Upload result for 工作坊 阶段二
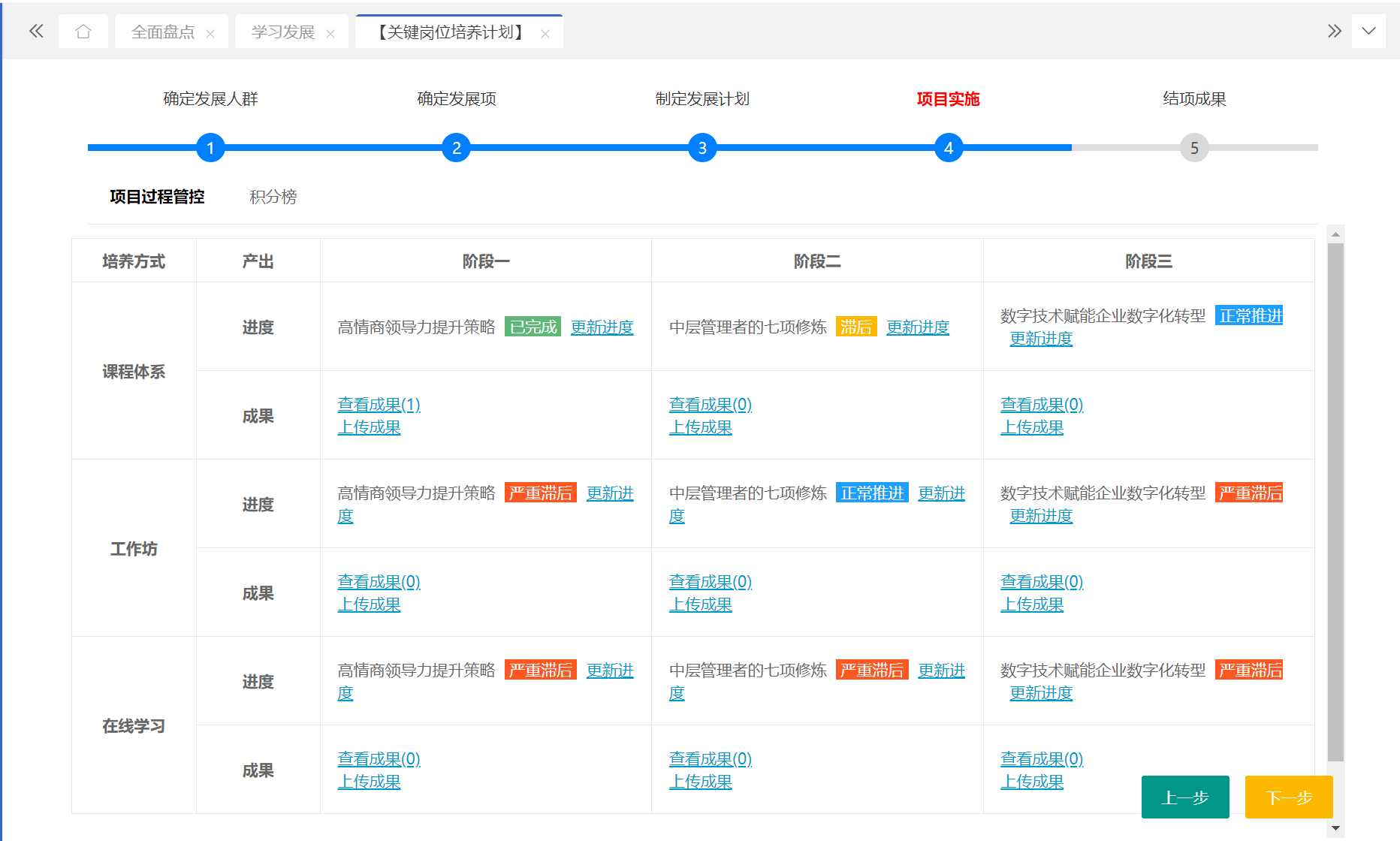The image size is (1400, 841). coord(700,604)
